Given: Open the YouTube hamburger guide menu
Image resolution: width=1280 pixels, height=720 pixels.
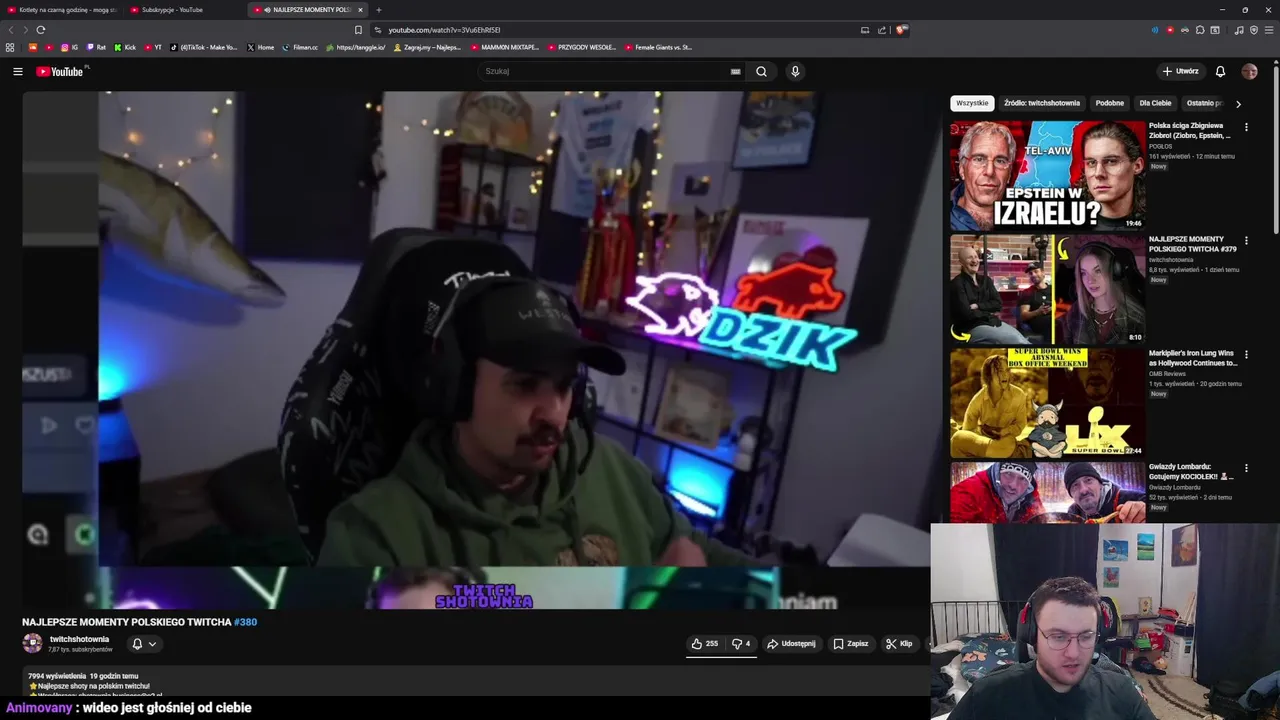Looking at the screenshot, I should click(x=17, y=71).
